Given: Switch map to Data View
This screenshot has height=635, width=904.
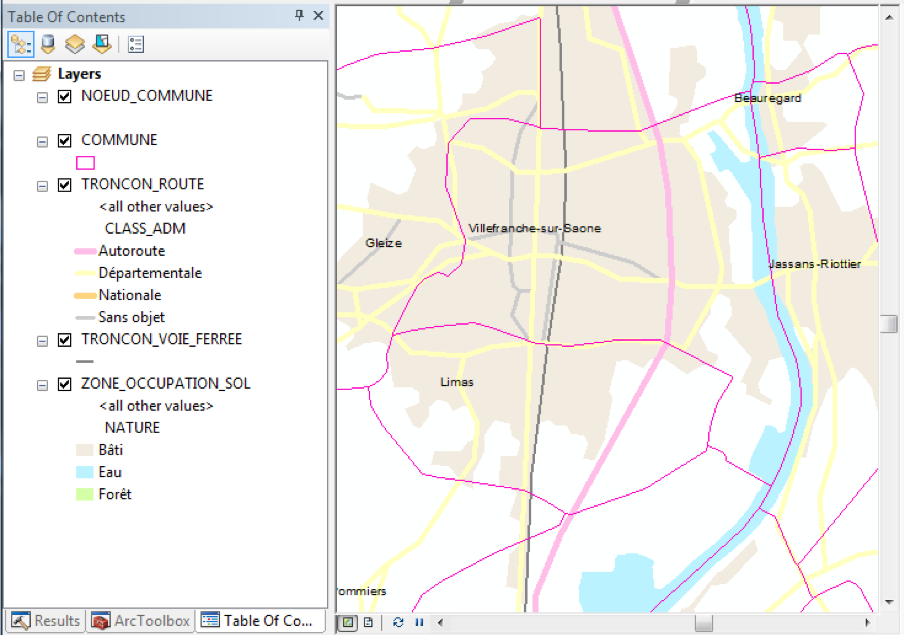Looking at the screenshot, I should click(x=348, y=622).
